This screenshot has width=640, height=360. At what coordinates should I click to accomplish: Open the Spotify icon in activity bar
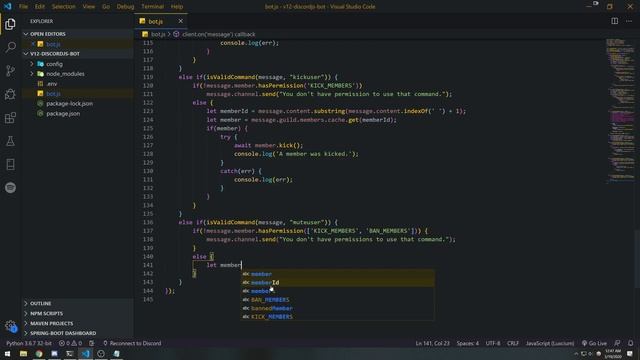[10, 188]
